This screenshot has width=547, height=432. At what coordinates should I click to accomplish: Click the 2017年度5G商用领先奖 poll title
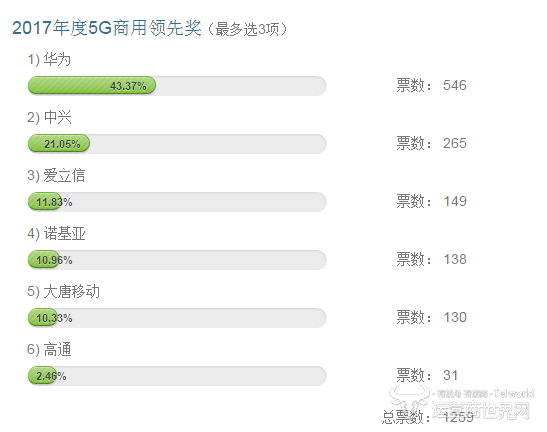(x=107, y=28)
